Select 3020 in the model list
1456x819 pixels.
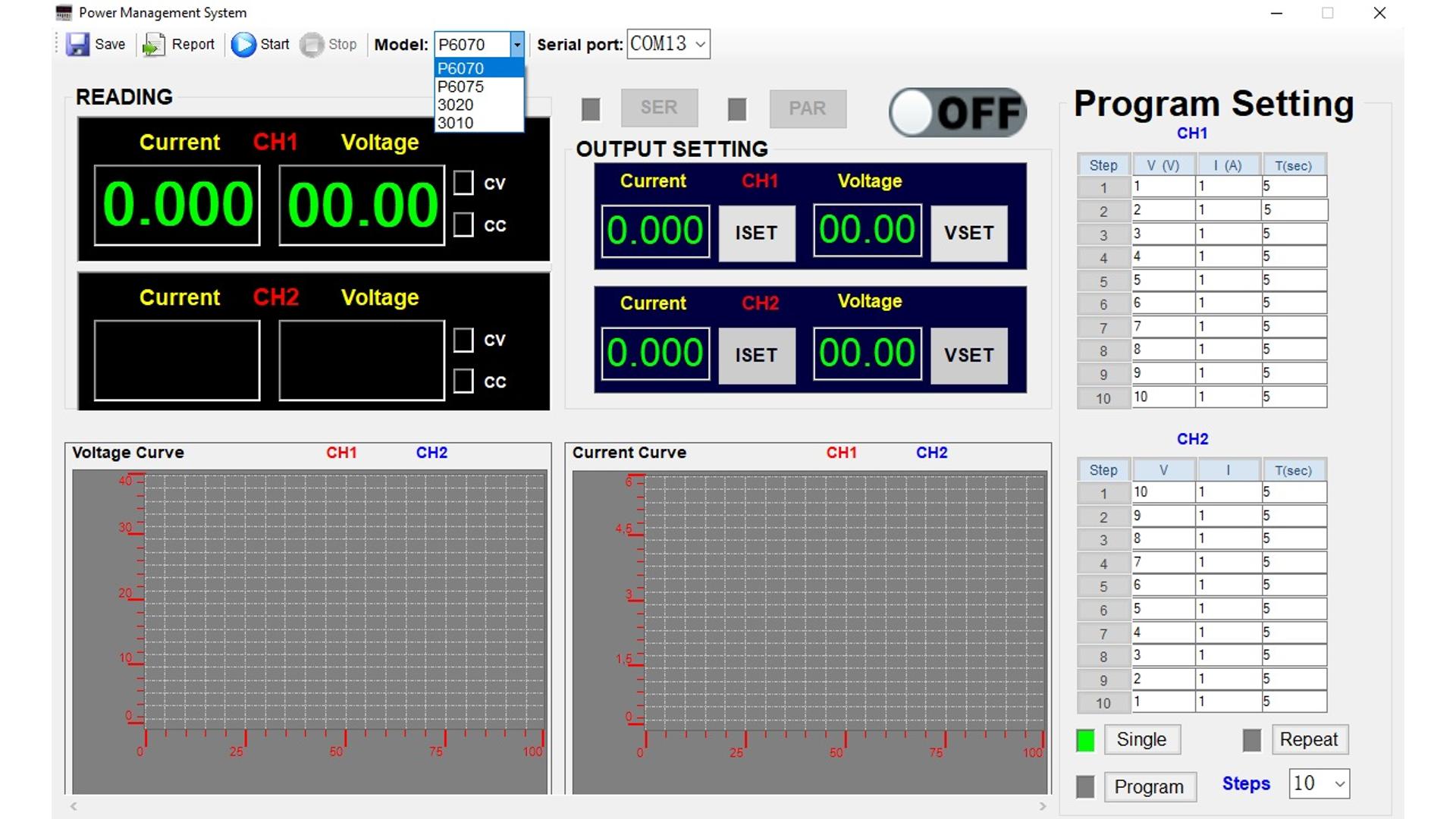point(479,105)
